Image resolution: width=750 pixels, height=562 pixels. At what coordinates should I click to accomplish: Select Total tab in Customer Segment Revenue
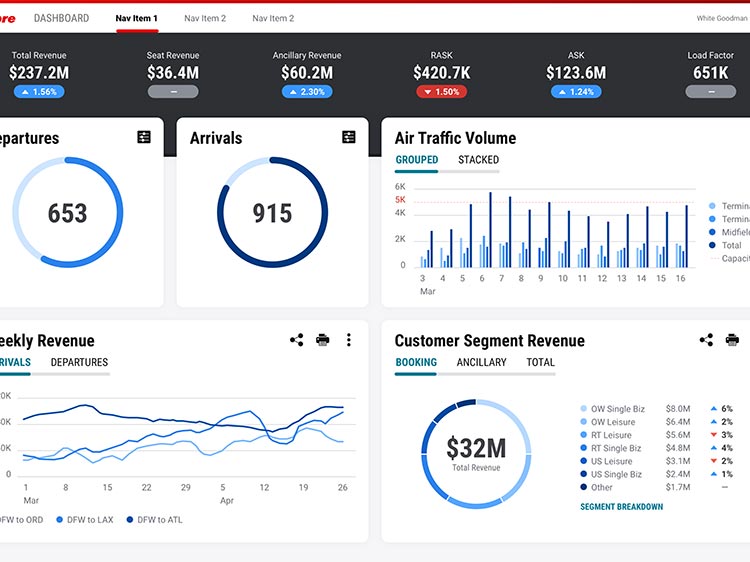click(x=540, y=362)
